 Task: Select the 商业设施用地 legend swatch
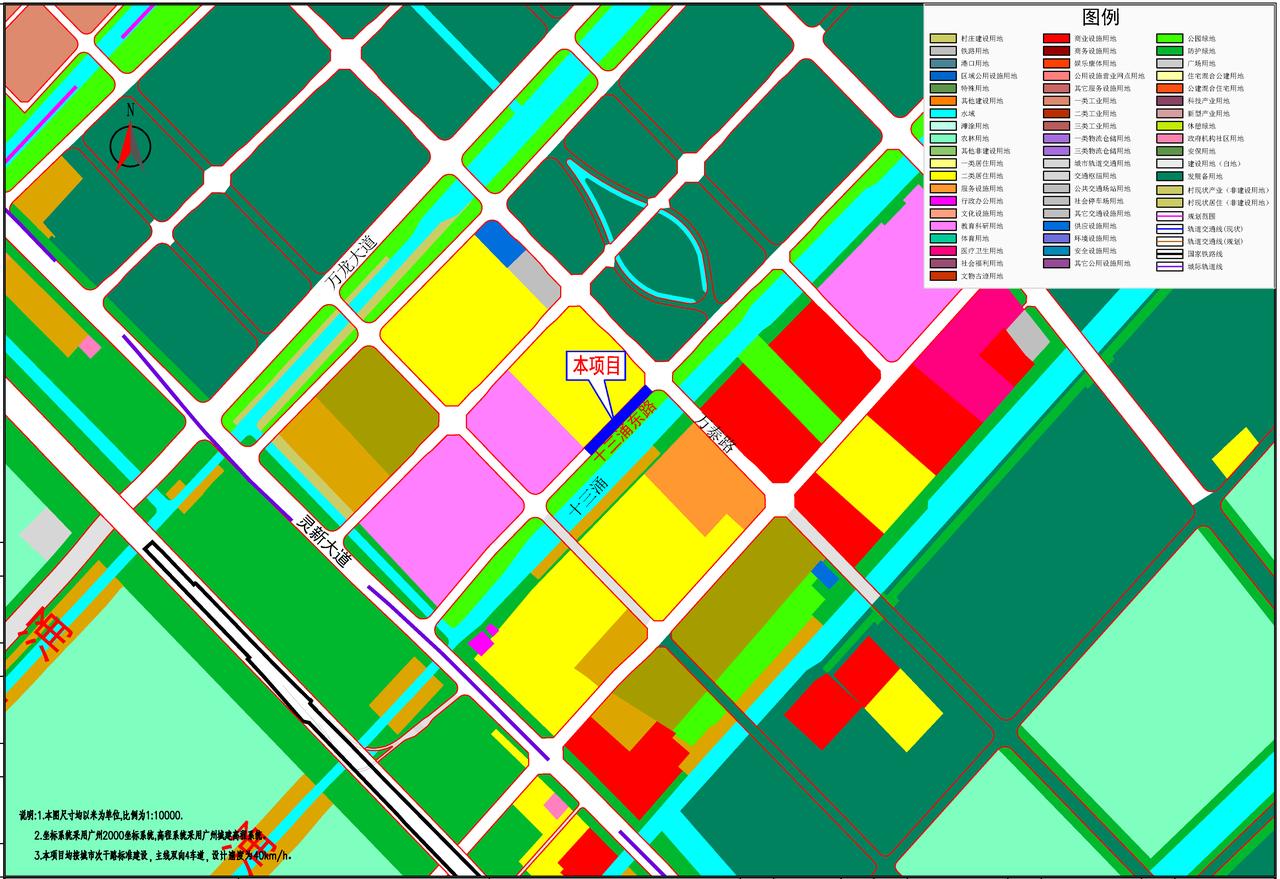(x=1057, y=39)
